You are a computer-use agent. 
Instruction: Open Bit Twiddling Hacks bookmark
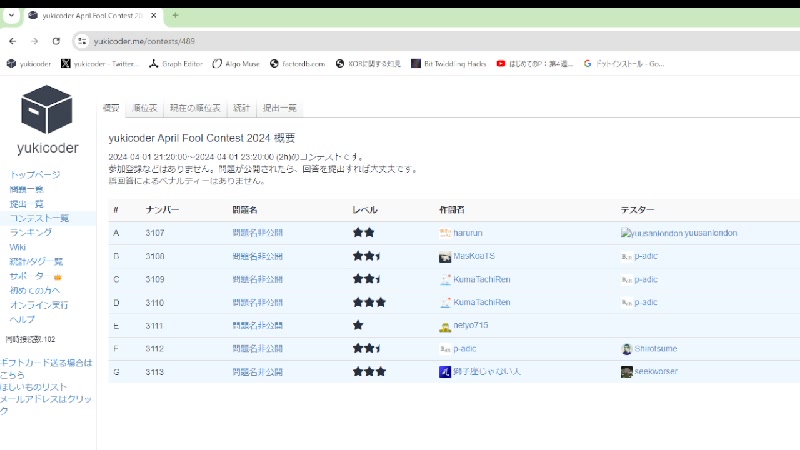coord(448,64)
